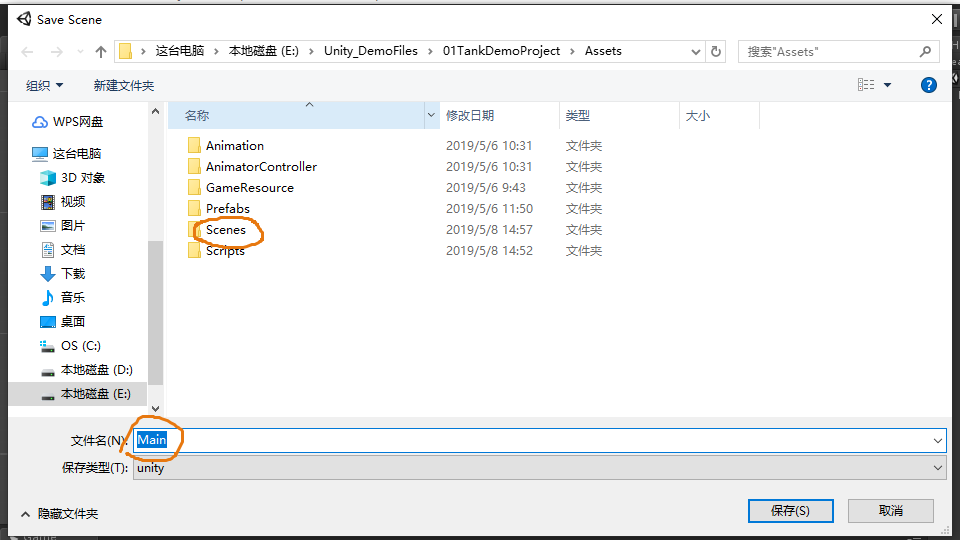The image size is (960, 540).
Task: Open the 名称 column filter dropdown
Action: pyautogui.click(x=431, y=116)
